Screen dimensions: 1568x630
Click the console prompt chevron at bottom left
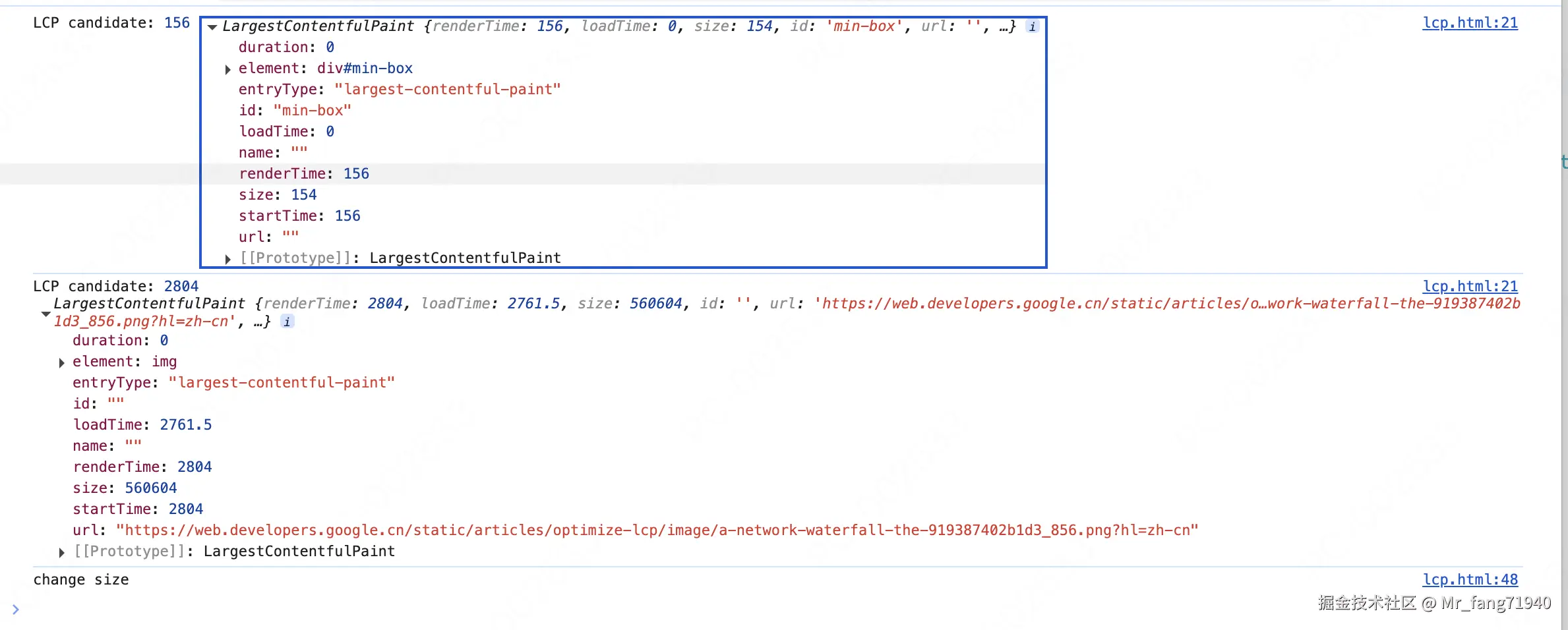pyautogui.click(x=15, y=610)
